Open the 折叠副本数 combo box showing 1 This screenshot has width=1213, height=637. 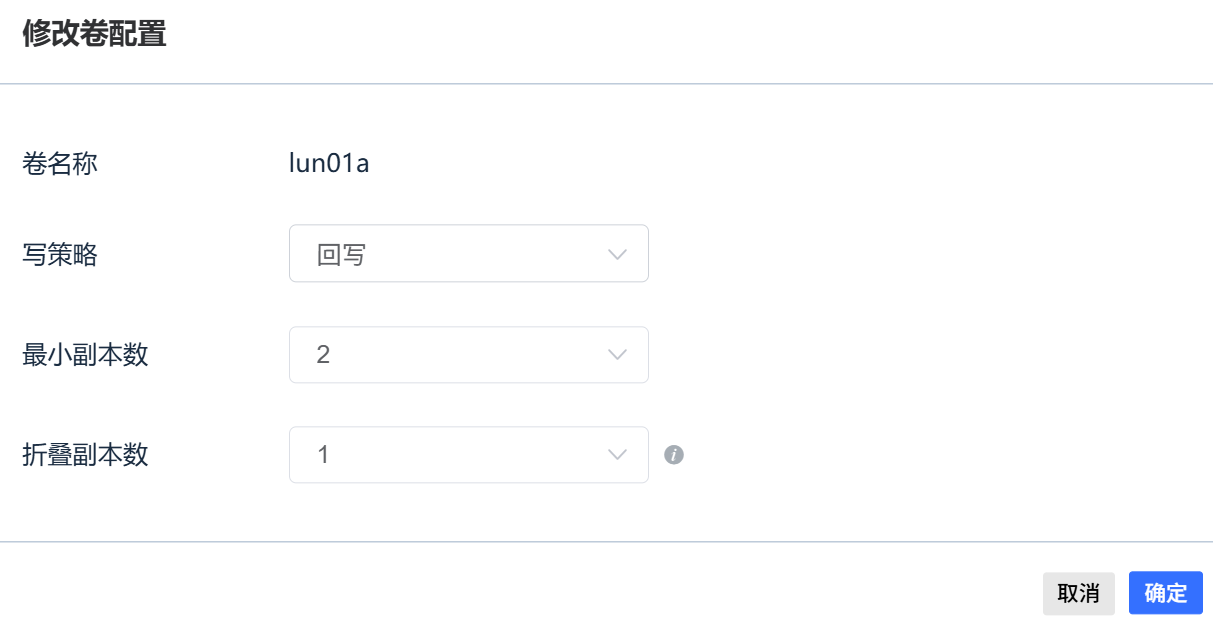coord(469,455)
